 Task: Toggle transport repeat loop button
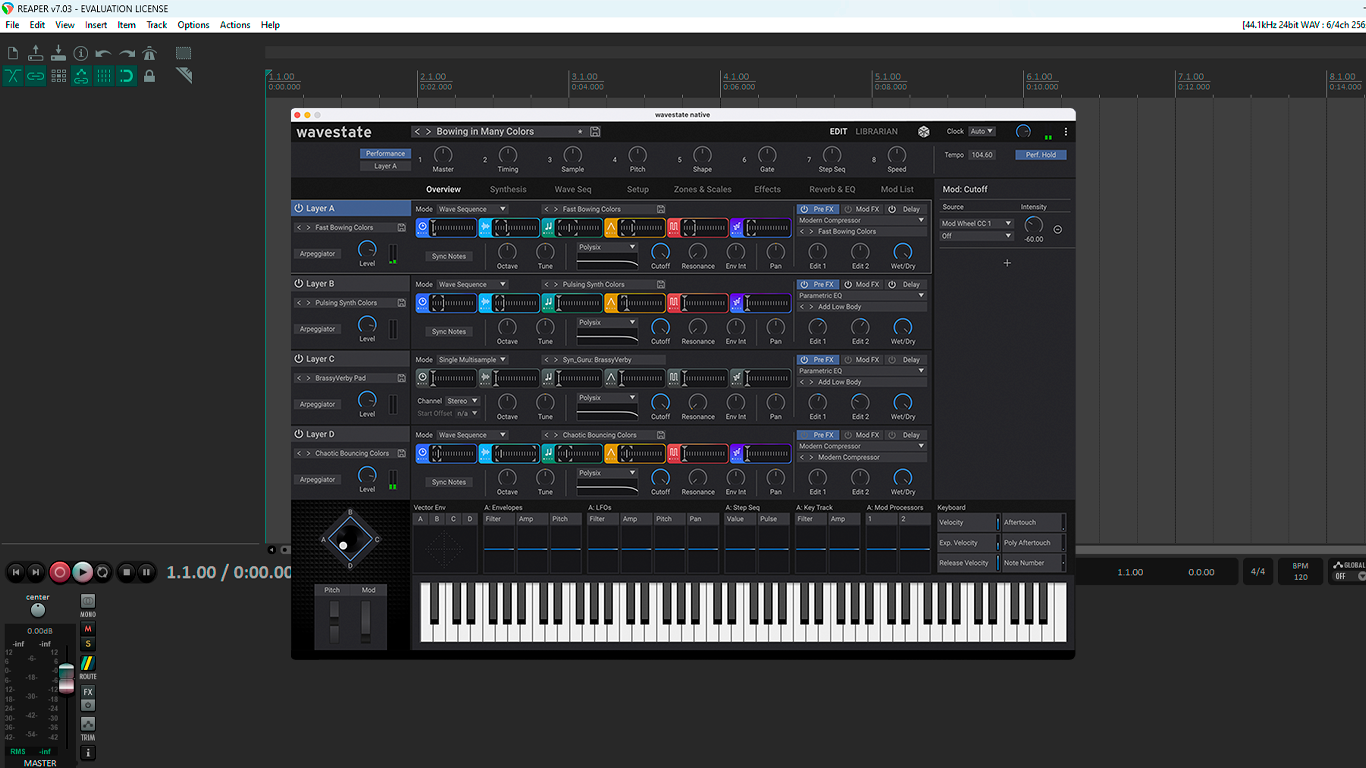(x=103, y=572)
